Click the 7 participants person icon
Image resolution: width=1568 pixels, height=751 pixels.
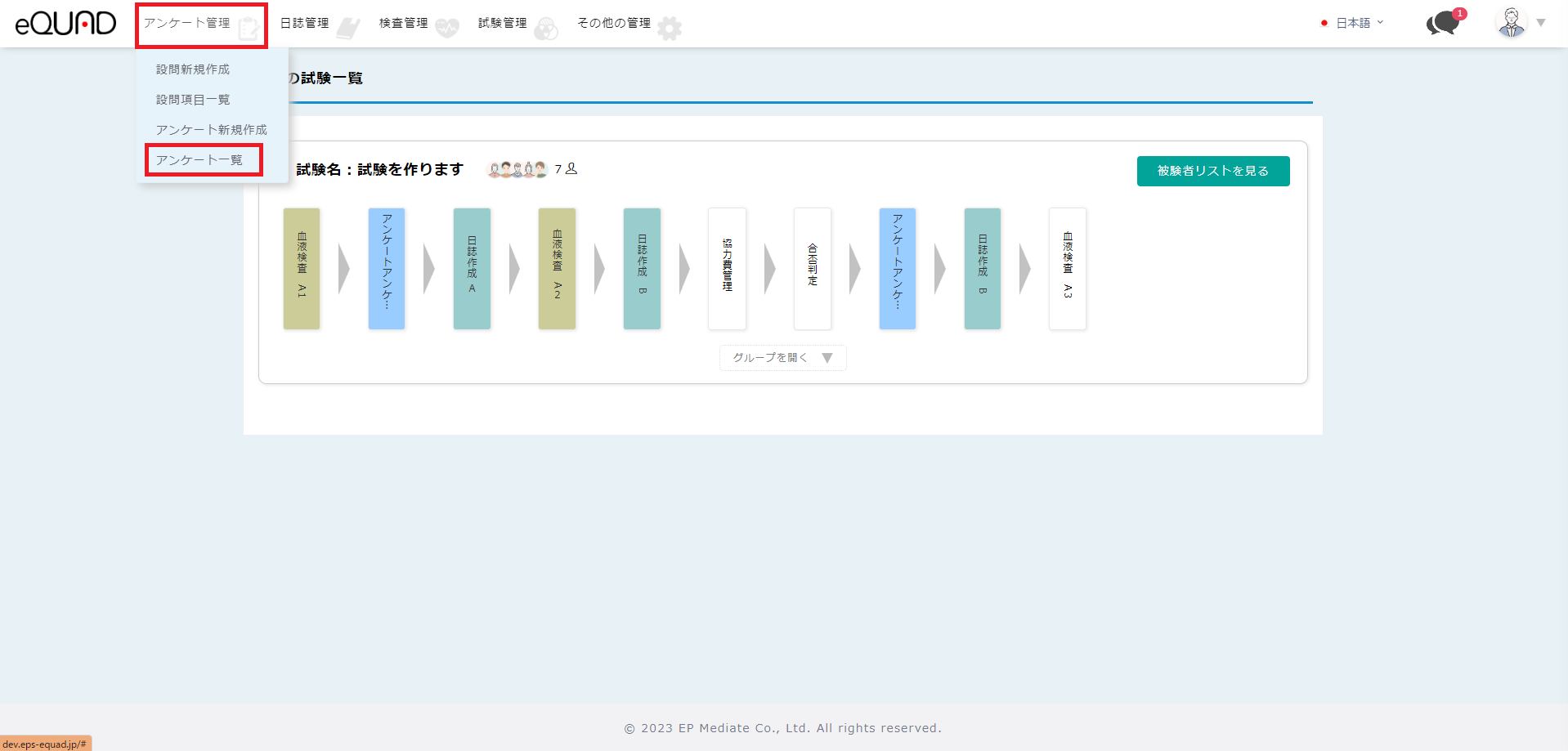[x=571, y=168]
